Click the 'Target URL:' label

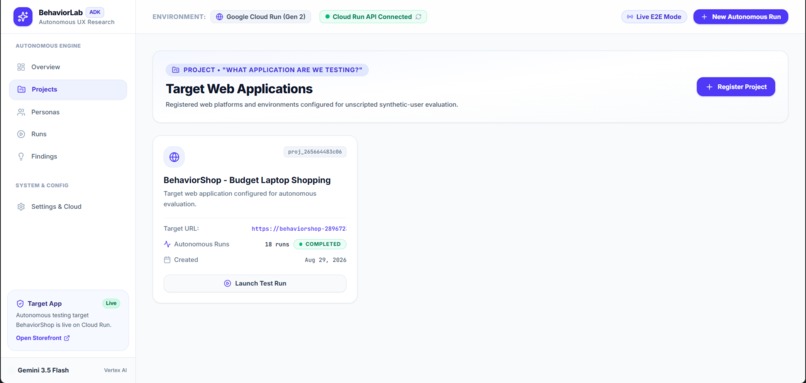pos(181,229)
